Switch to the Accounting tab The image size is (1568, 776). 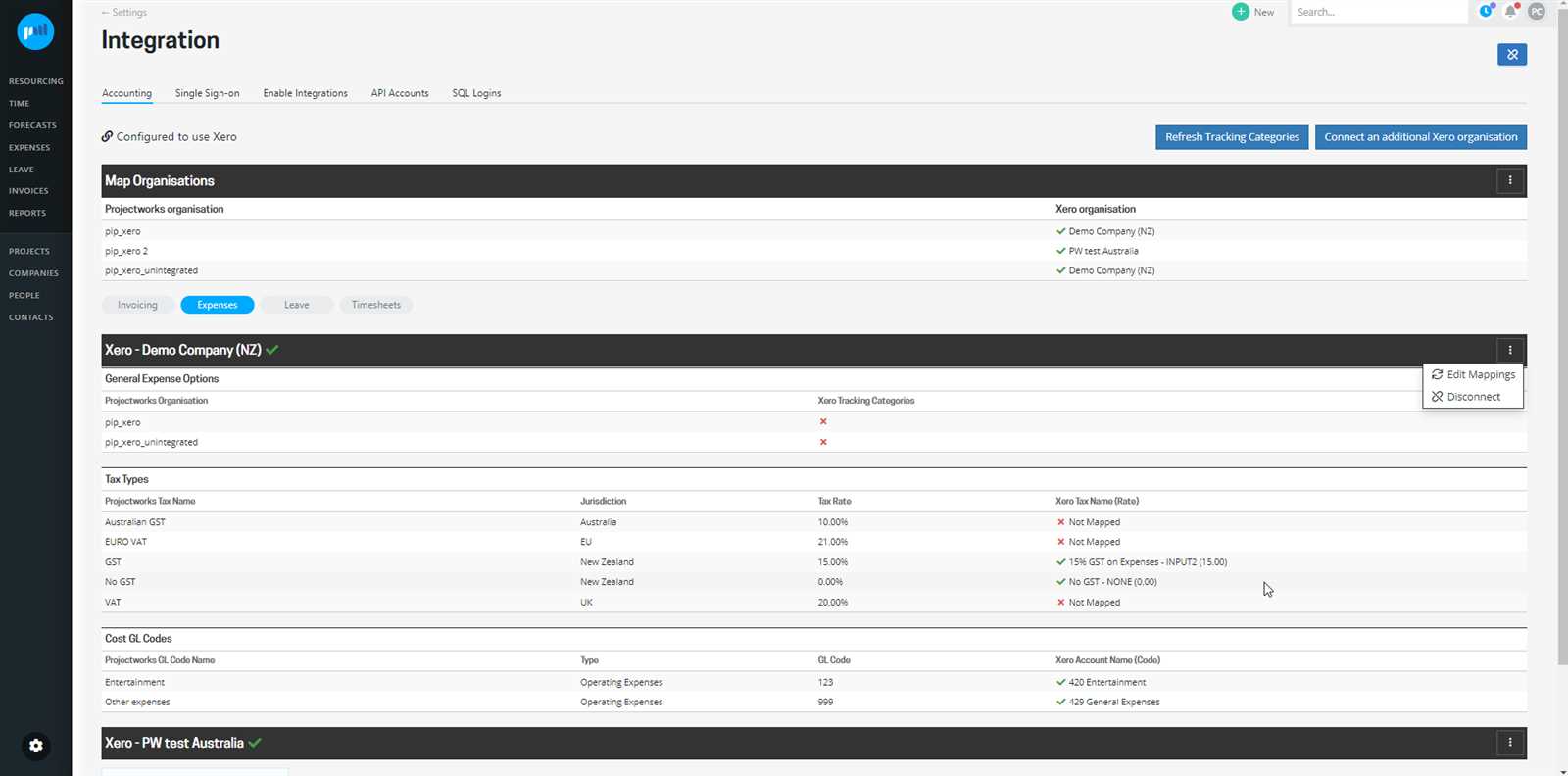coord(126,93)
